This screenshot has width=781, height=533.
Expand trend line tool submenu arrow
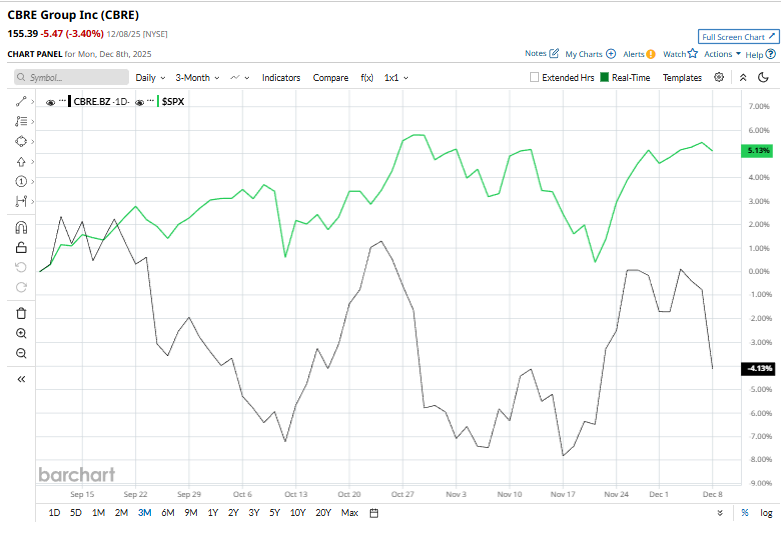(x=32, y=102)
